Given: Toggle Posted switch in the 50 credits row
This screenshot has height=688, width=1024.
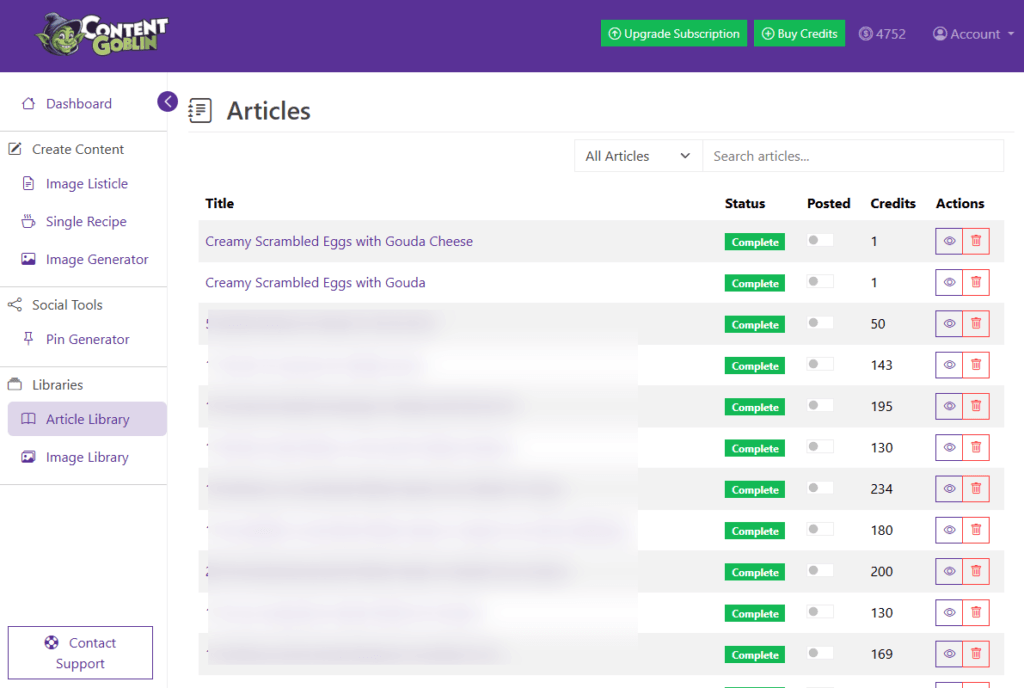Looking at the screenshot, I should 820,322.
